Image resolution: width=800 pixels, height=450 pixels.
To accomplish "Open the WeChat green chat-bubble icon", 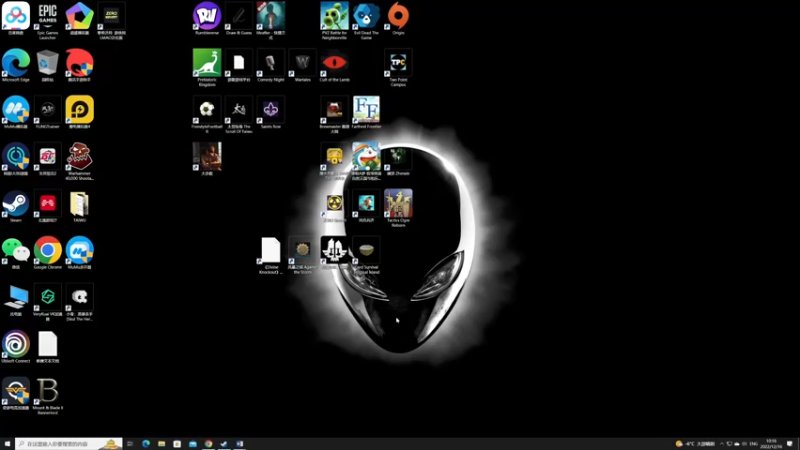I will (x=16, y=251).
